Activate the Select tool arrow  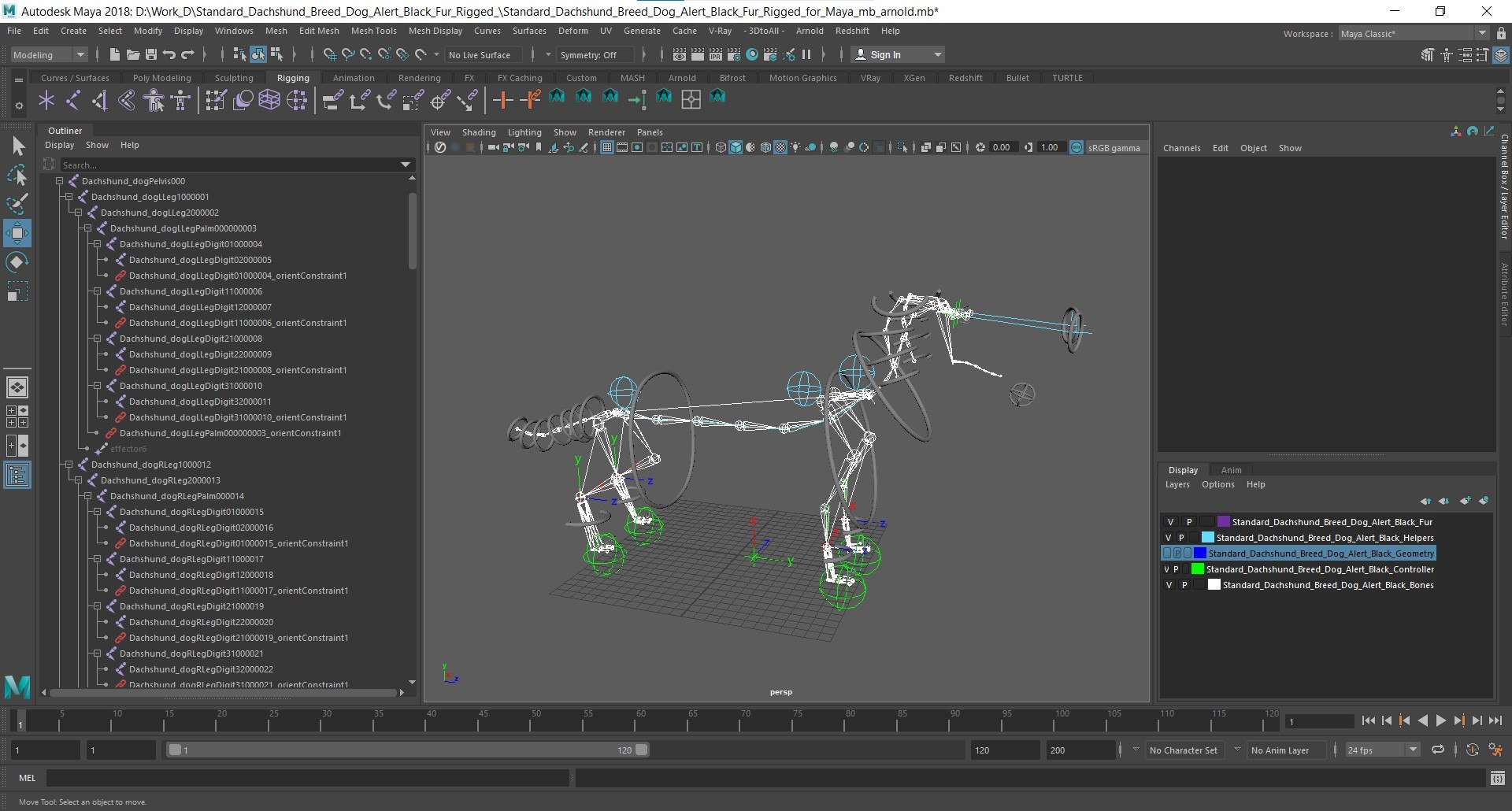click(17, 146)
